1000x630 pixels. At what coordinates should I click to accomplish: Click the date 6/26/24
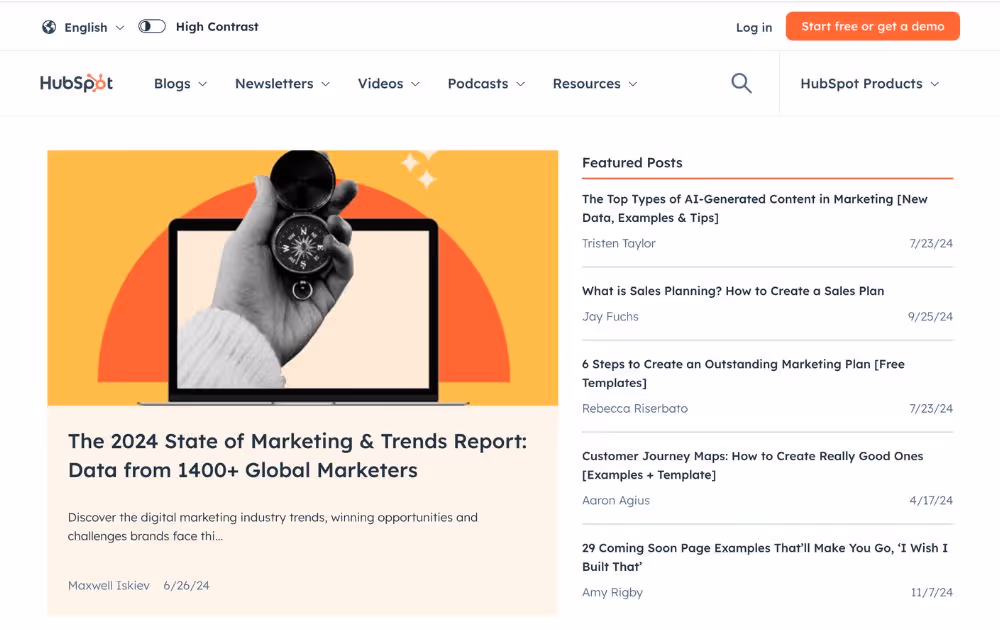[x=186, y=585]
